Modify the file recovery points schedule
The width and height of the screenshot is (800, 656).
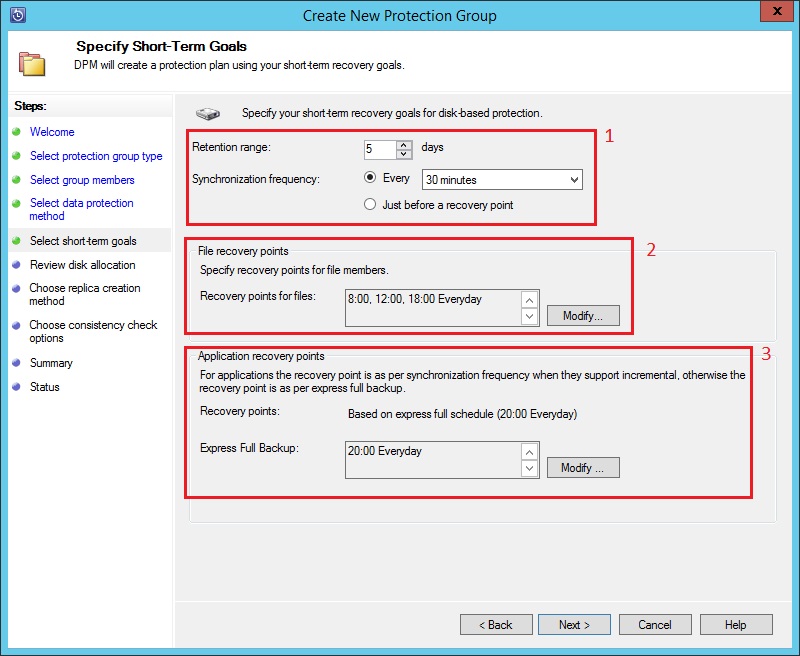pyautogui.click(x=583, y=316)
